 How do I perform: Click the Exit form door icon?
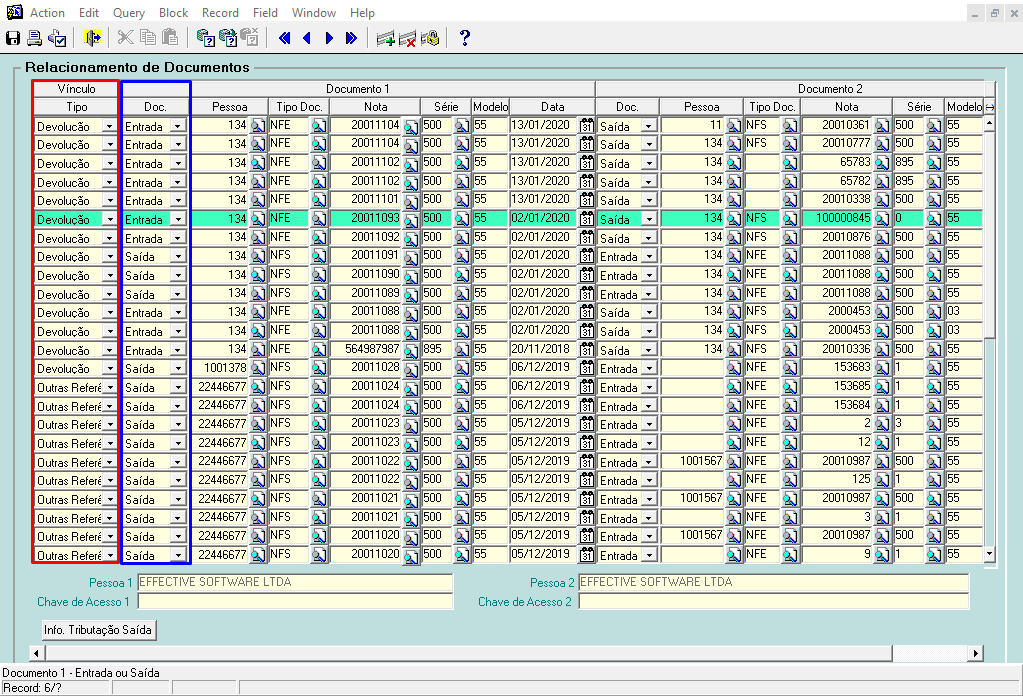coord(93,38)
